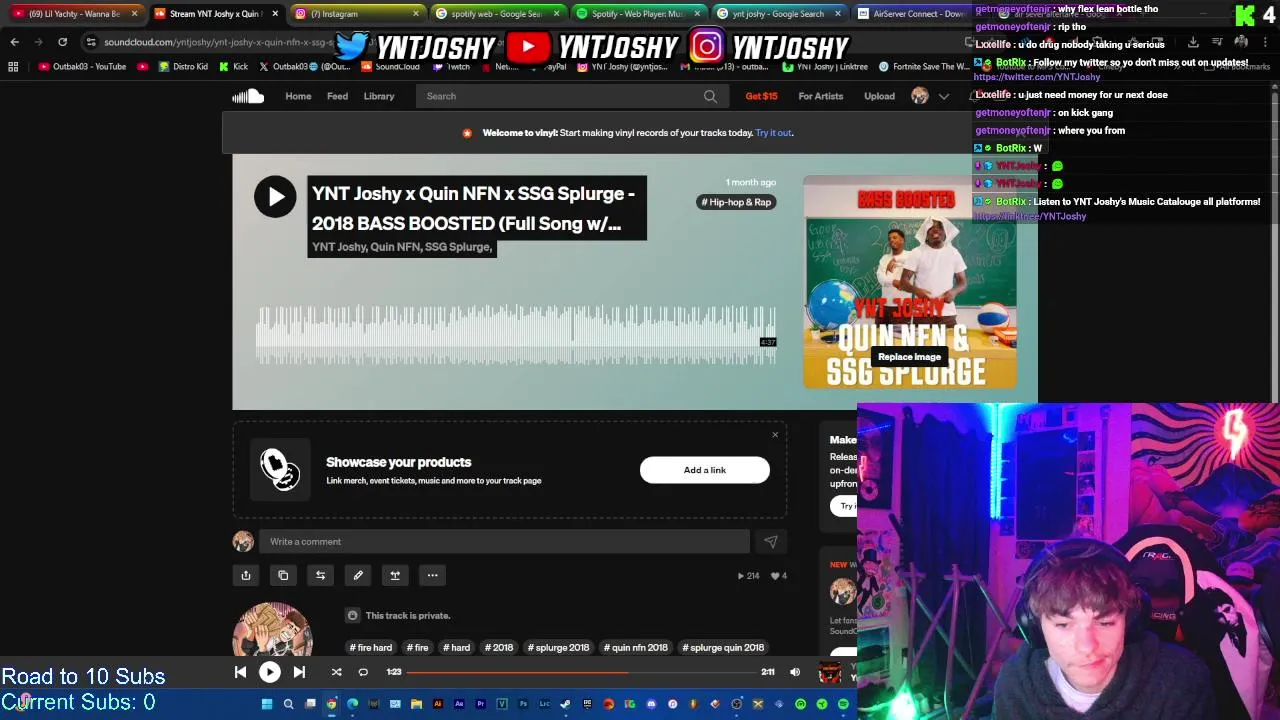This screenshot has height=720, width=1280.
Task: Toggle shuffle in the player bar
Action: (x=336, y=672)
